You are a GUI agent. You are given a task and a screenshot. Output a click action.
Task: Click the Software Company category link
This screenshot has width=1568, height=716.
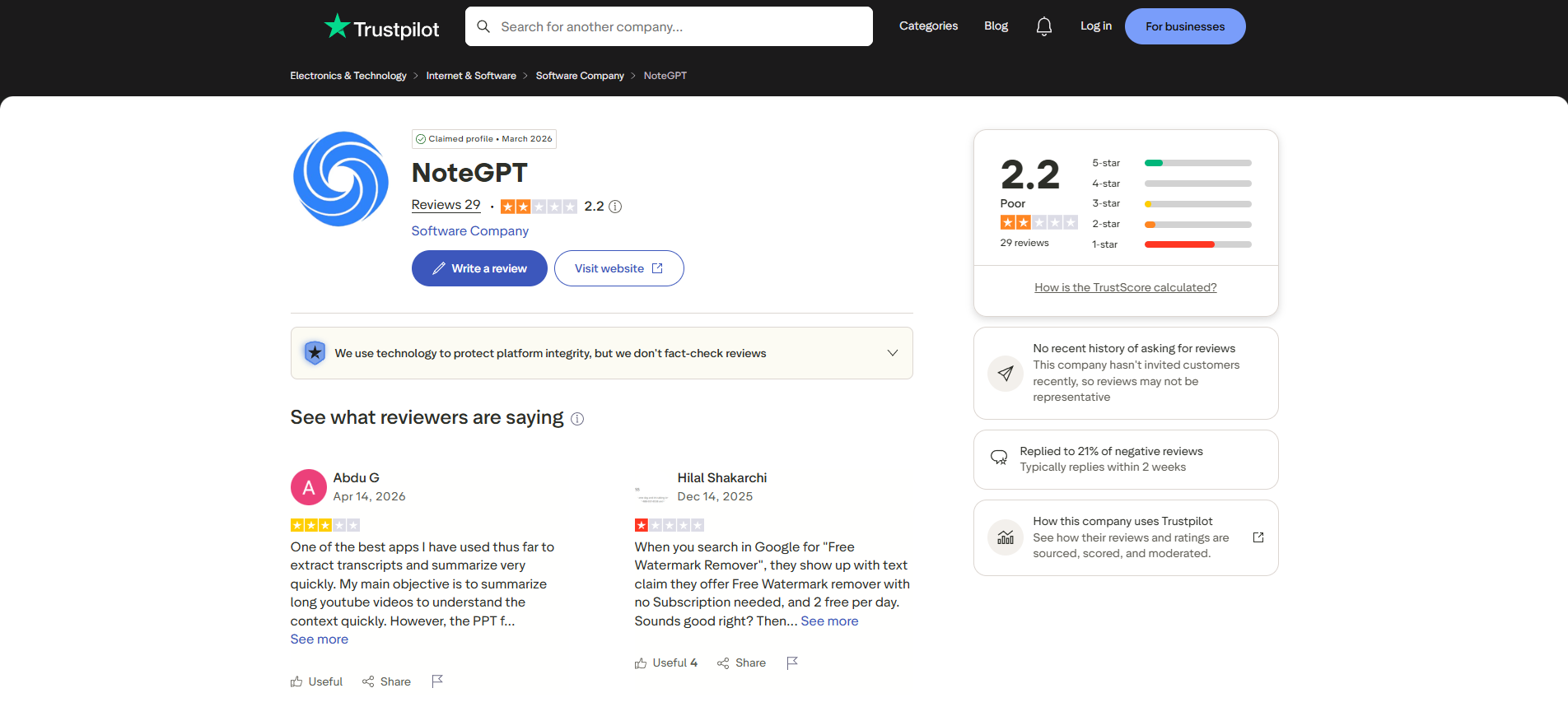(470, 231)
